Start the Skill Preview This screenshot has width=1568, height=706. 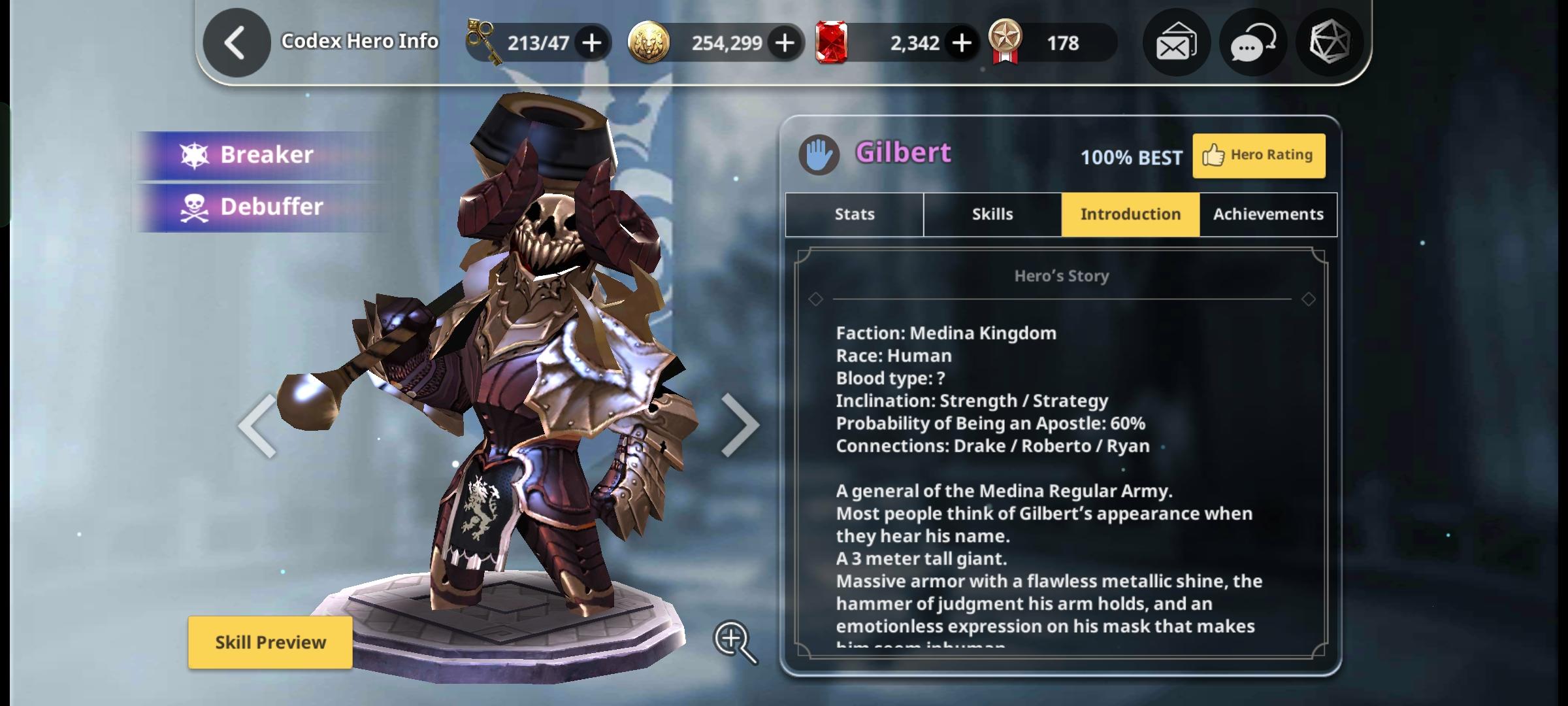click(270, 643)
